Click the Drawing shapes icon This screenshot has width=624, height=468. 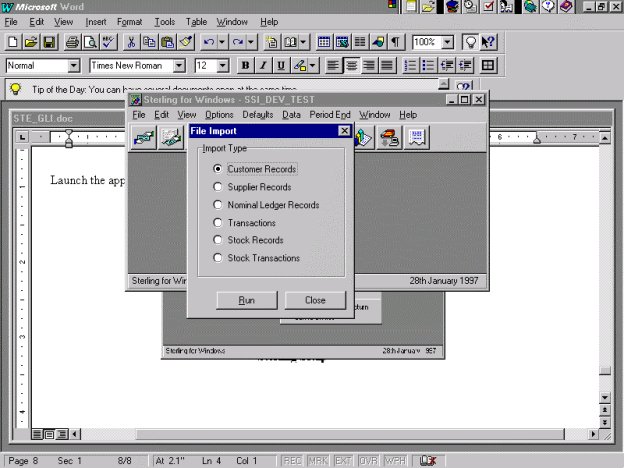point(378,42)
